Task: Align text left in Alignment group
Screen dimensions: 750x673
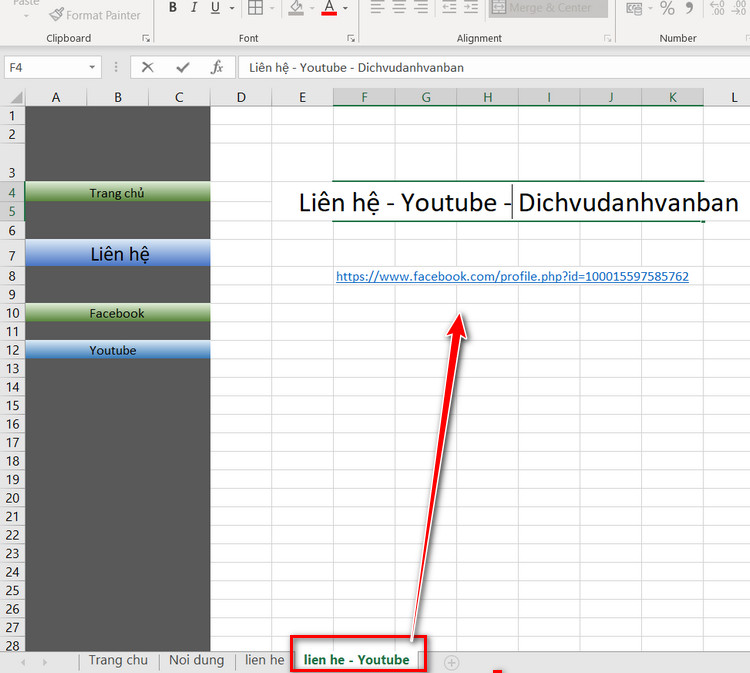Action: [377, 7]
